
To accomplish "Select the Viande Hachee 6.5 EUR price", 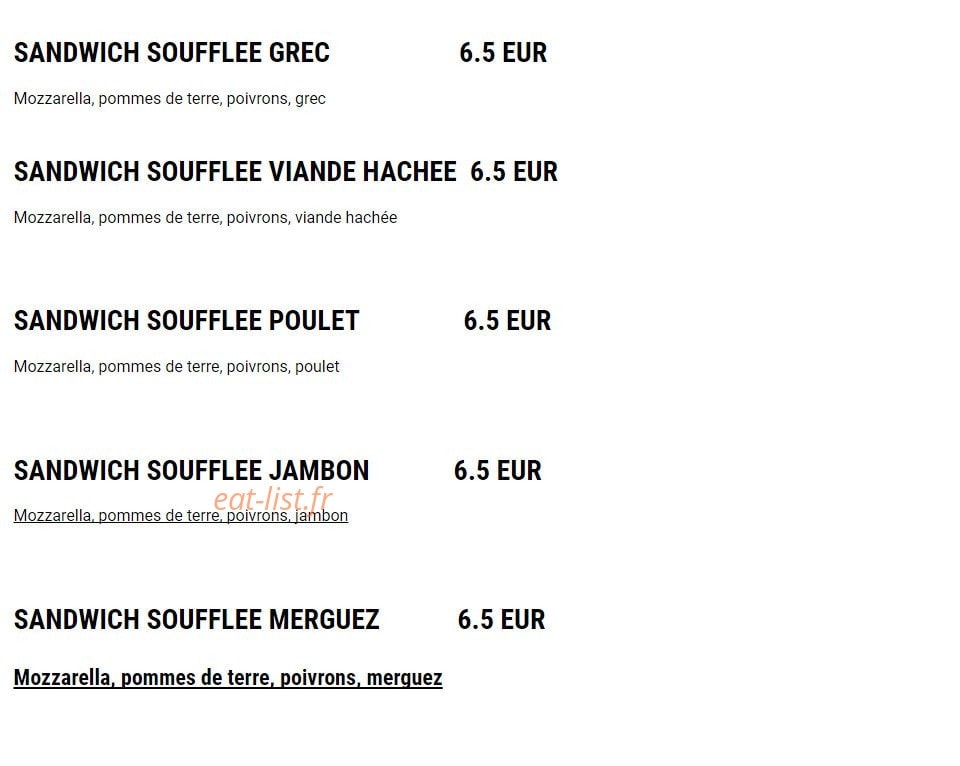I will tap(514, 171).
